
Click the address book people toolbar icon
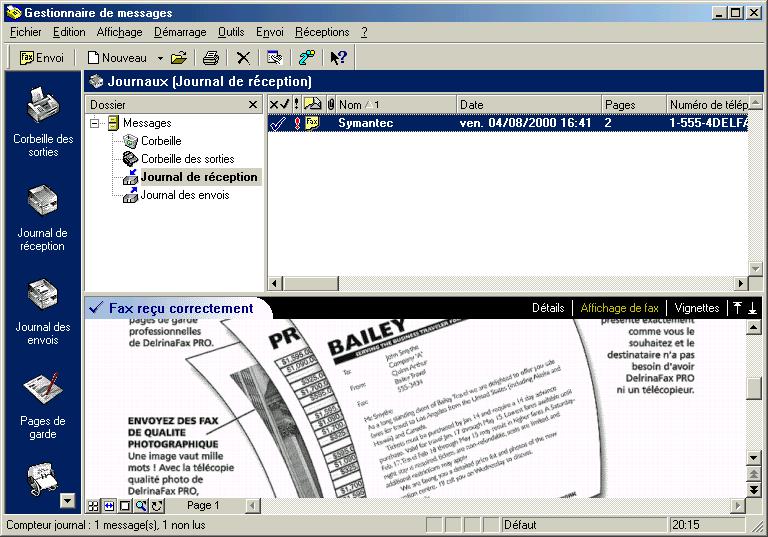point(307,58)
